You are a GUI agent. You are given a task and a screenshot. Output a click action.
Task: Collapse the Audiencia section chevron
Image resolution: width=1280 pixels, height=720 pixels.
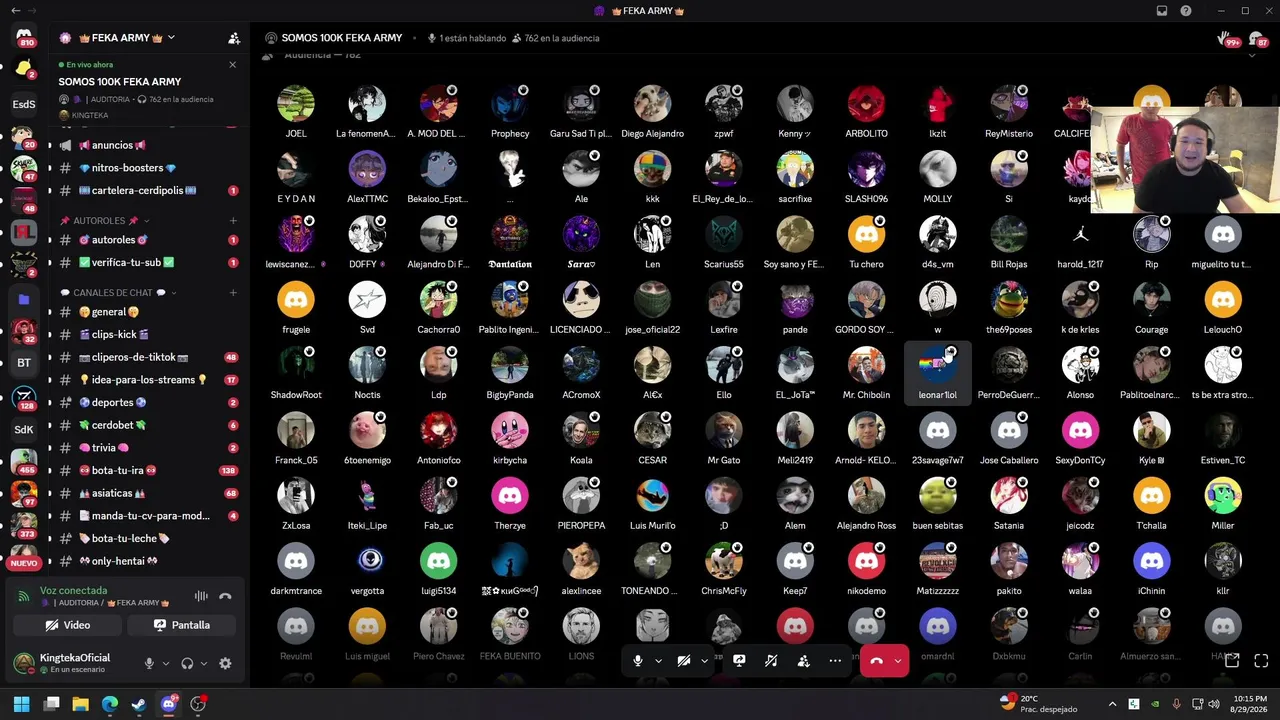pos(1252,56)
